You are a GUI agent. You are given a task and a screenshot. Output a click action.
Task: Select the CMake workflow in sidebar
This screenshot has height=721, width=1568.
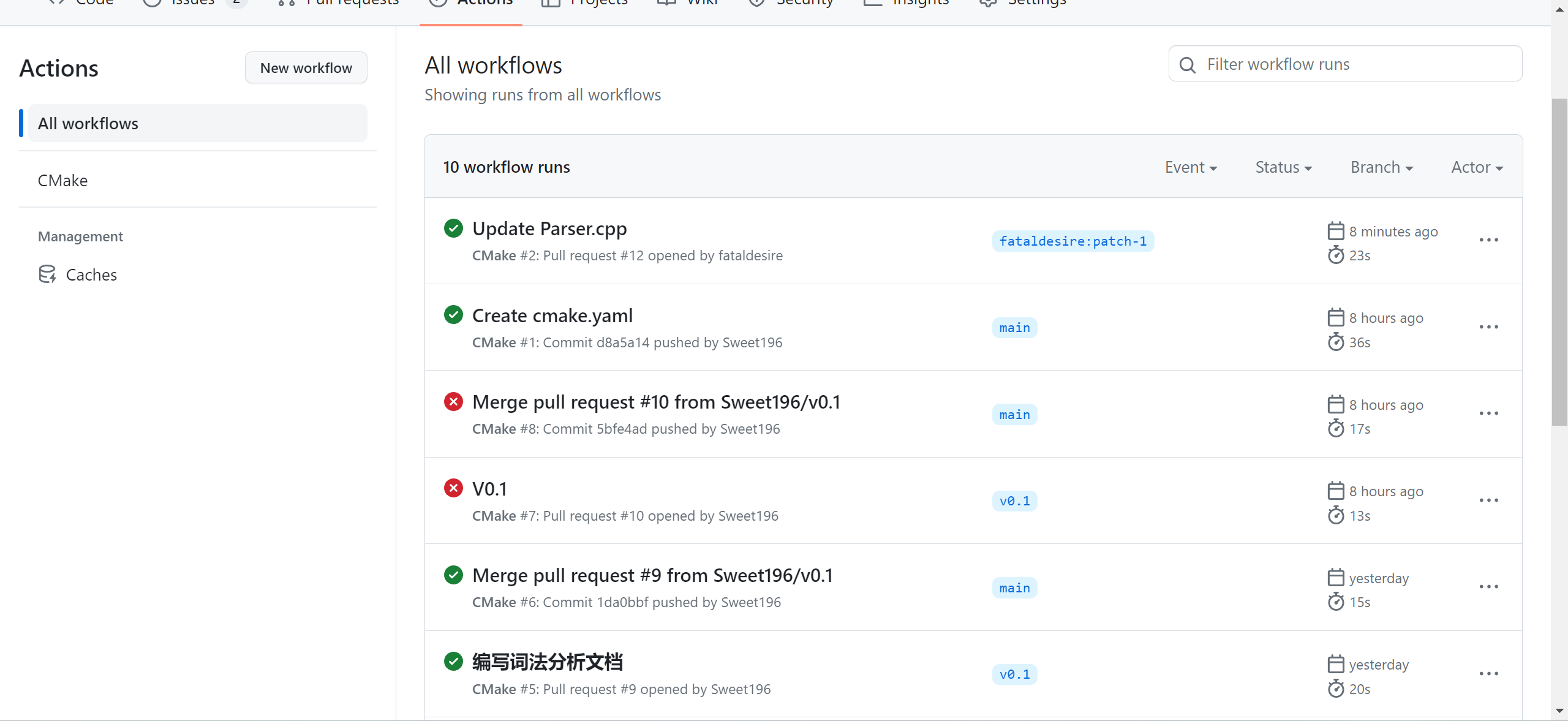tap(62, 181)
